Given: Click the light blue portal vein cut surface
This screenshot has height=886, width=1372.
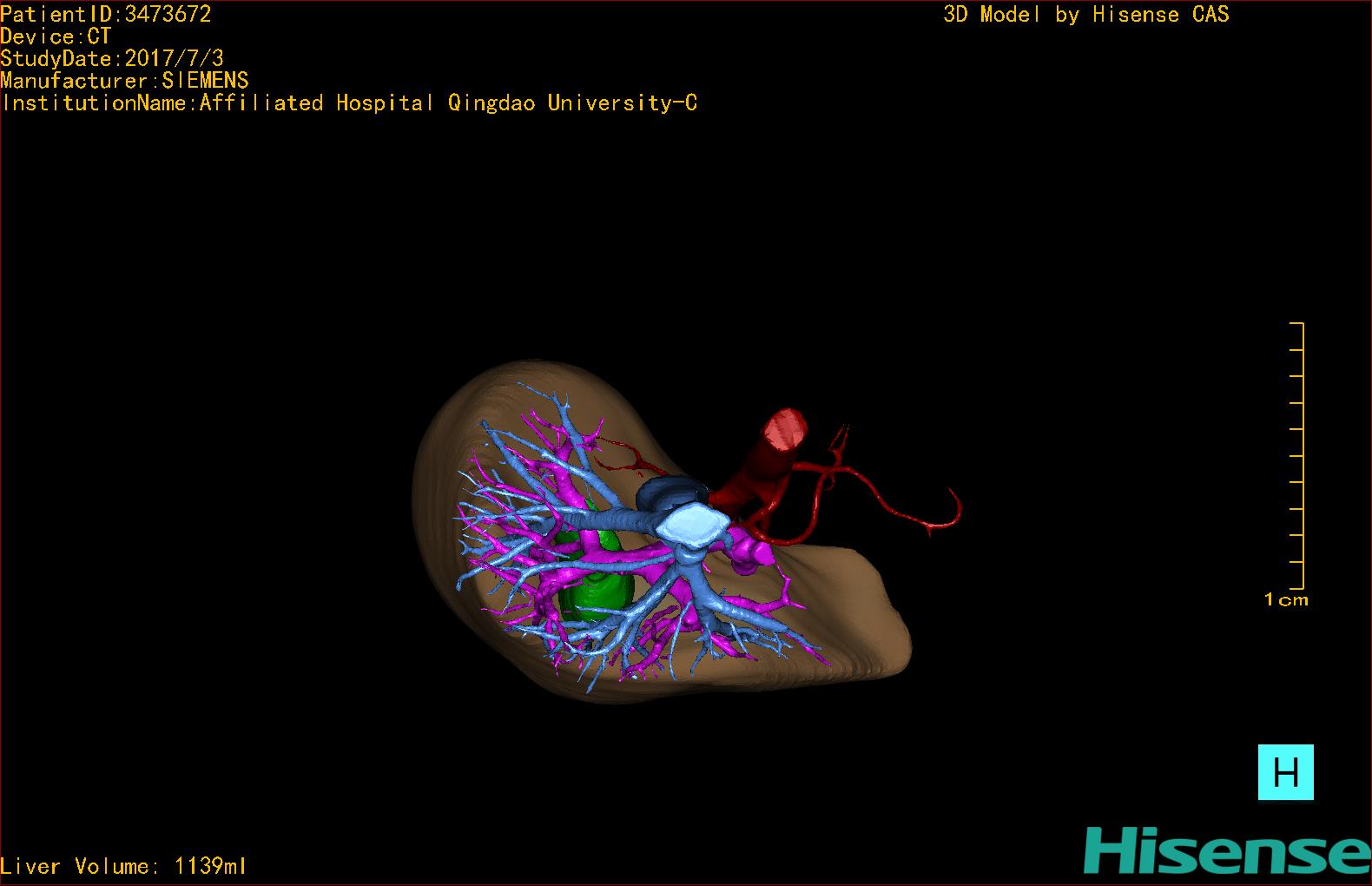Looking at the screenshot, I should [x=693, y=524].
